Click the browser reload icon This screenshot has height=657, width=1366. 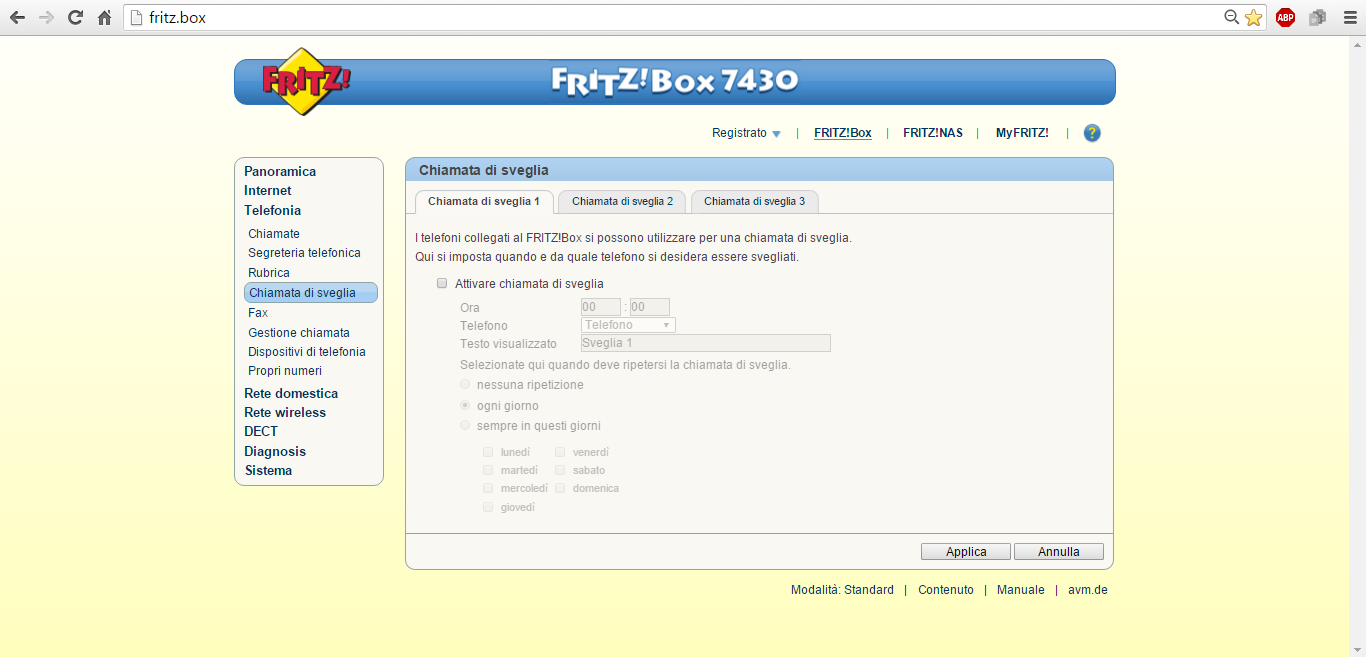click(x=75, y=17)
